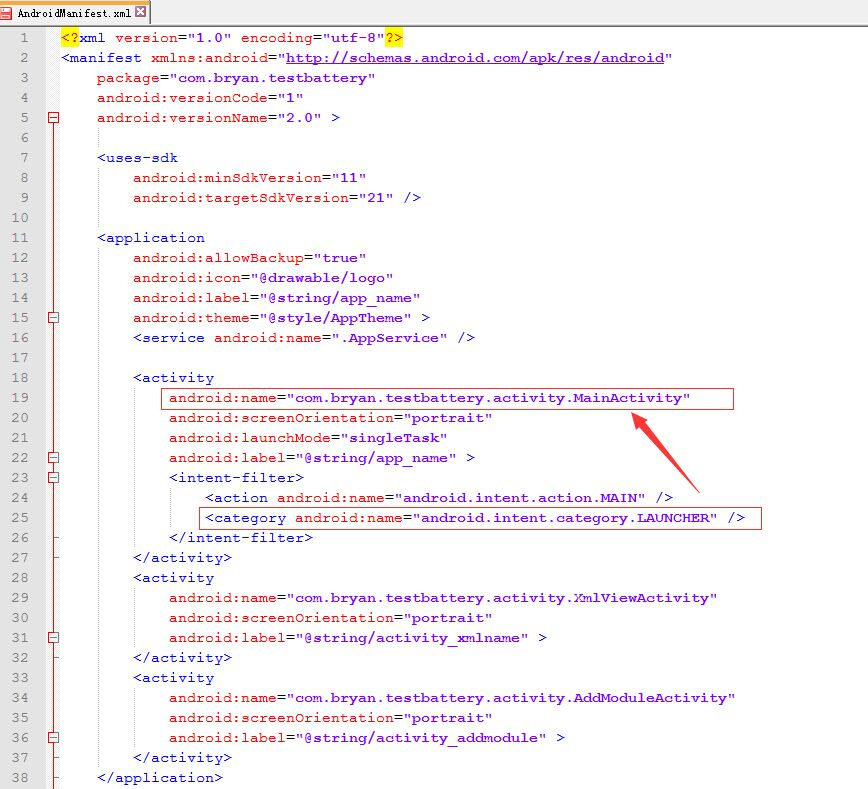Click on android:versionCode="1" attribute
868x789 pixels.
pos(200,98)
